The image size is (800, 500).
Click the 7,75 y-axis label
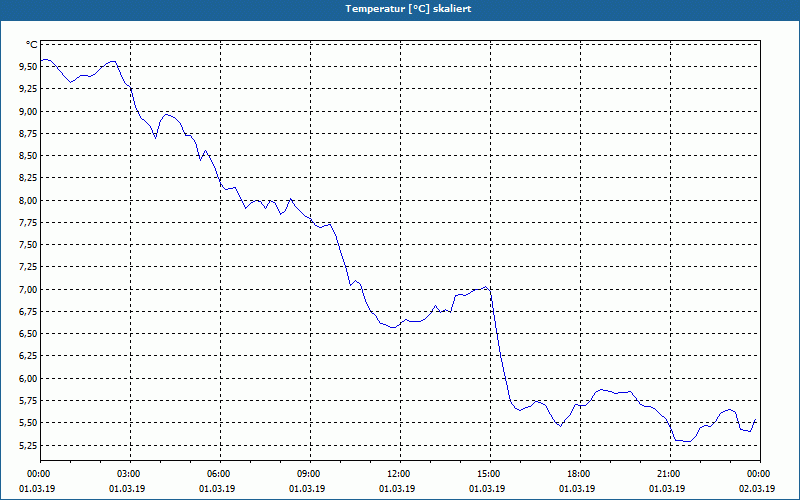pyautogui.click(x=29, y=222)
